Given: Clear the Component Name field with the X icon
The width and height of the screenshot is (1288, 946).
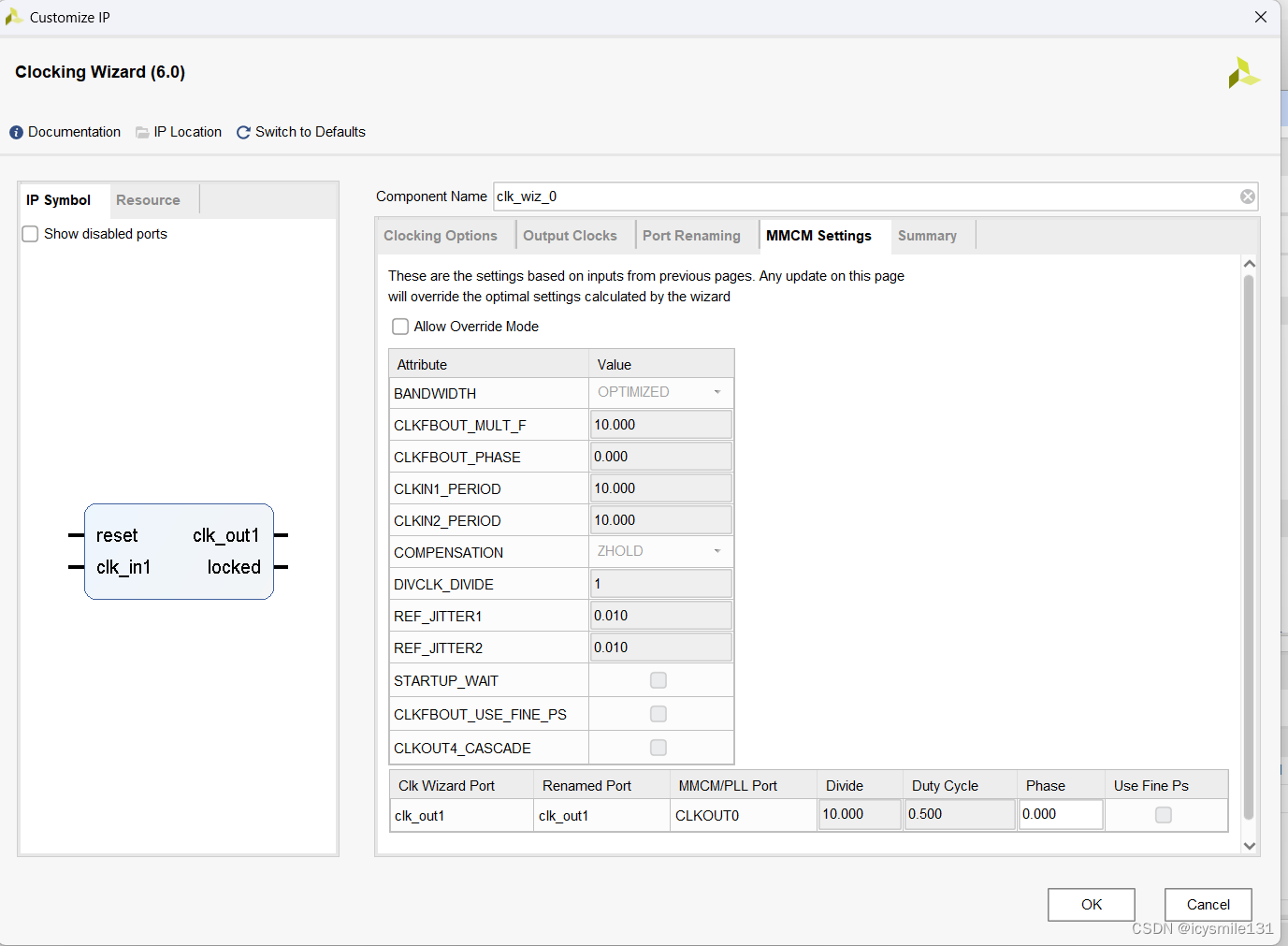Looking at the screenshot, I should [x=1248, y=196].
